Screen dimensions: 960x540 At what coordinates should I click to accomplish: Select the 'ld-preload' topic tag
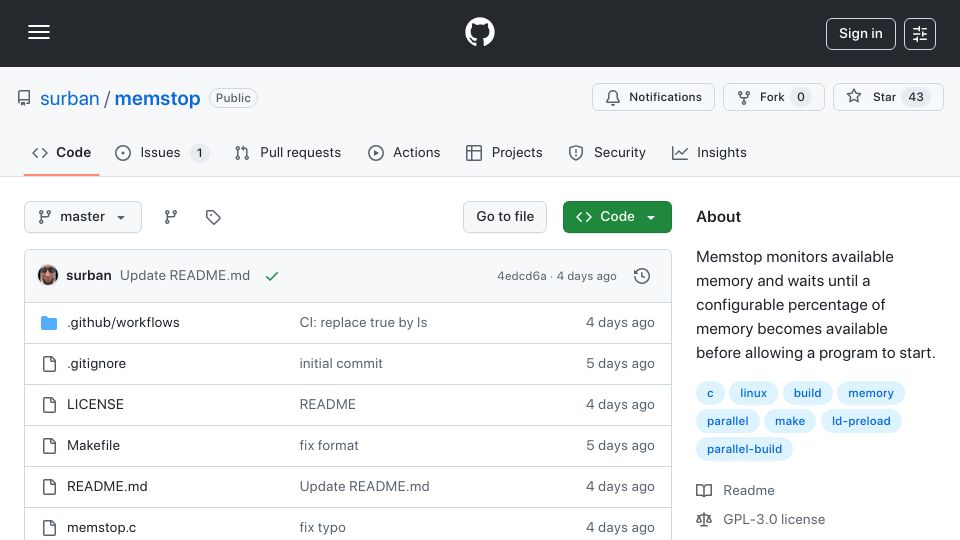coord(861,421)
